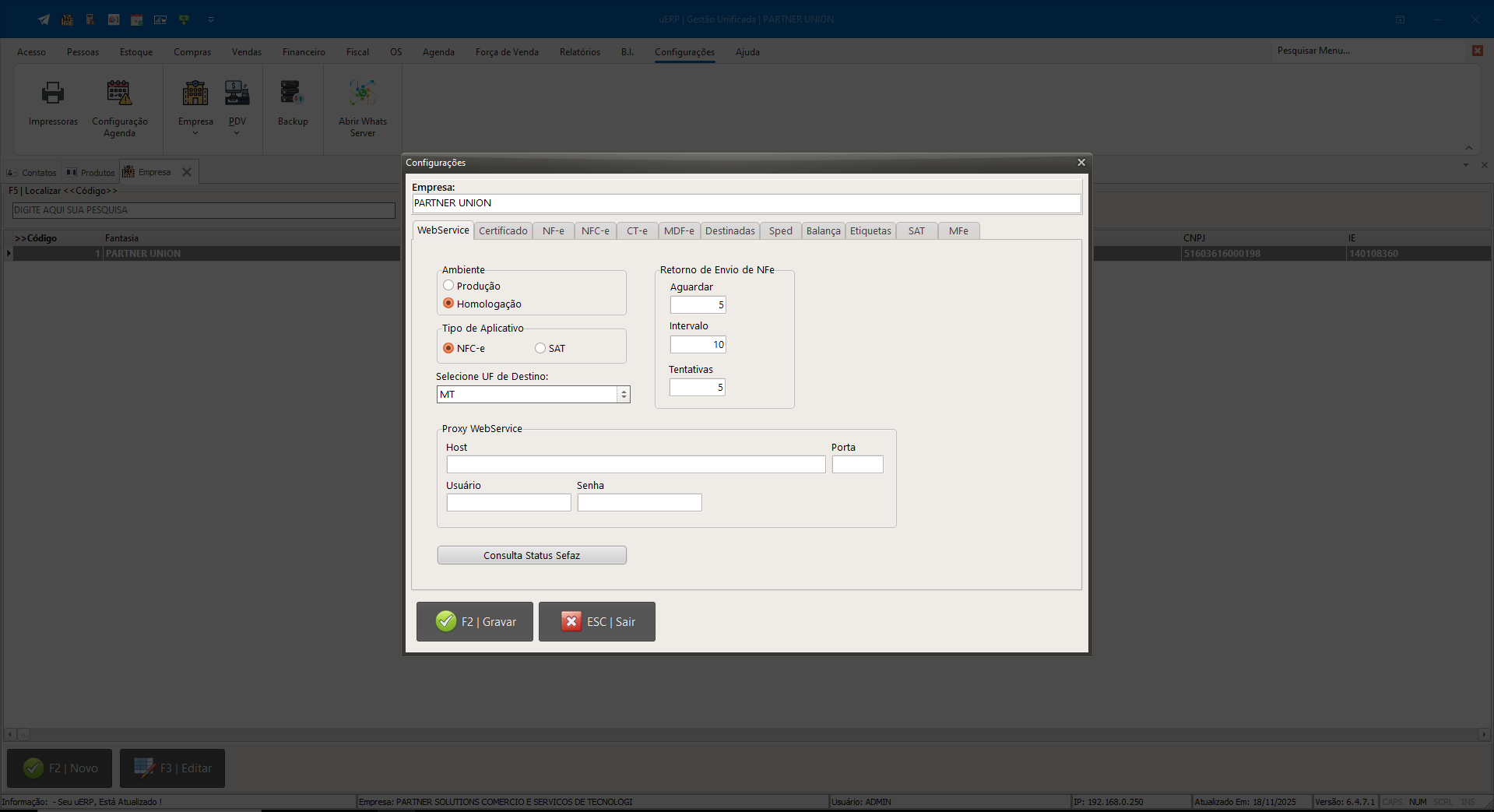The image size is (1494, 812).
Task: Click the Backup server icon
Action: point(292,93)
